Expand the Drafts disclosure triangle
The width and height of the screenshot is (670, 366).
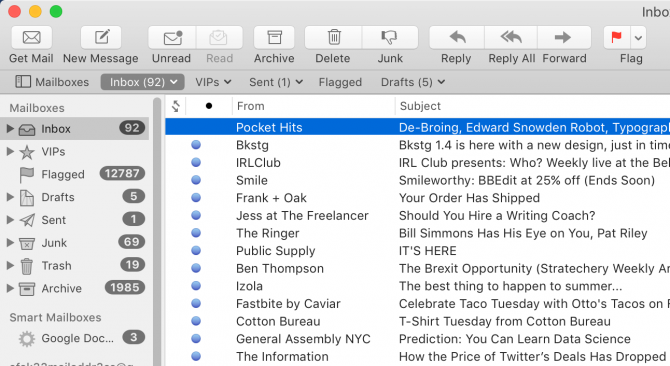click(10, 197)
